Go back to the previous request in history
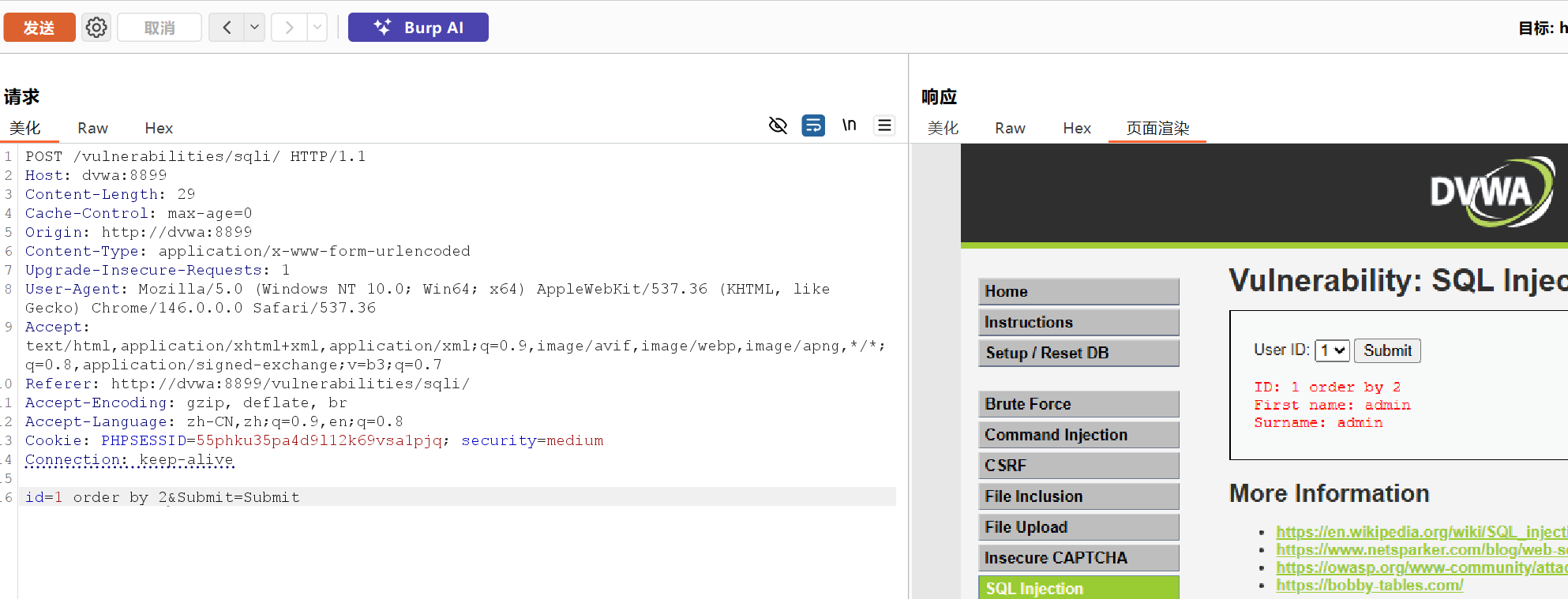Screen dimensions: 1568x599 (x=227, y=28)
